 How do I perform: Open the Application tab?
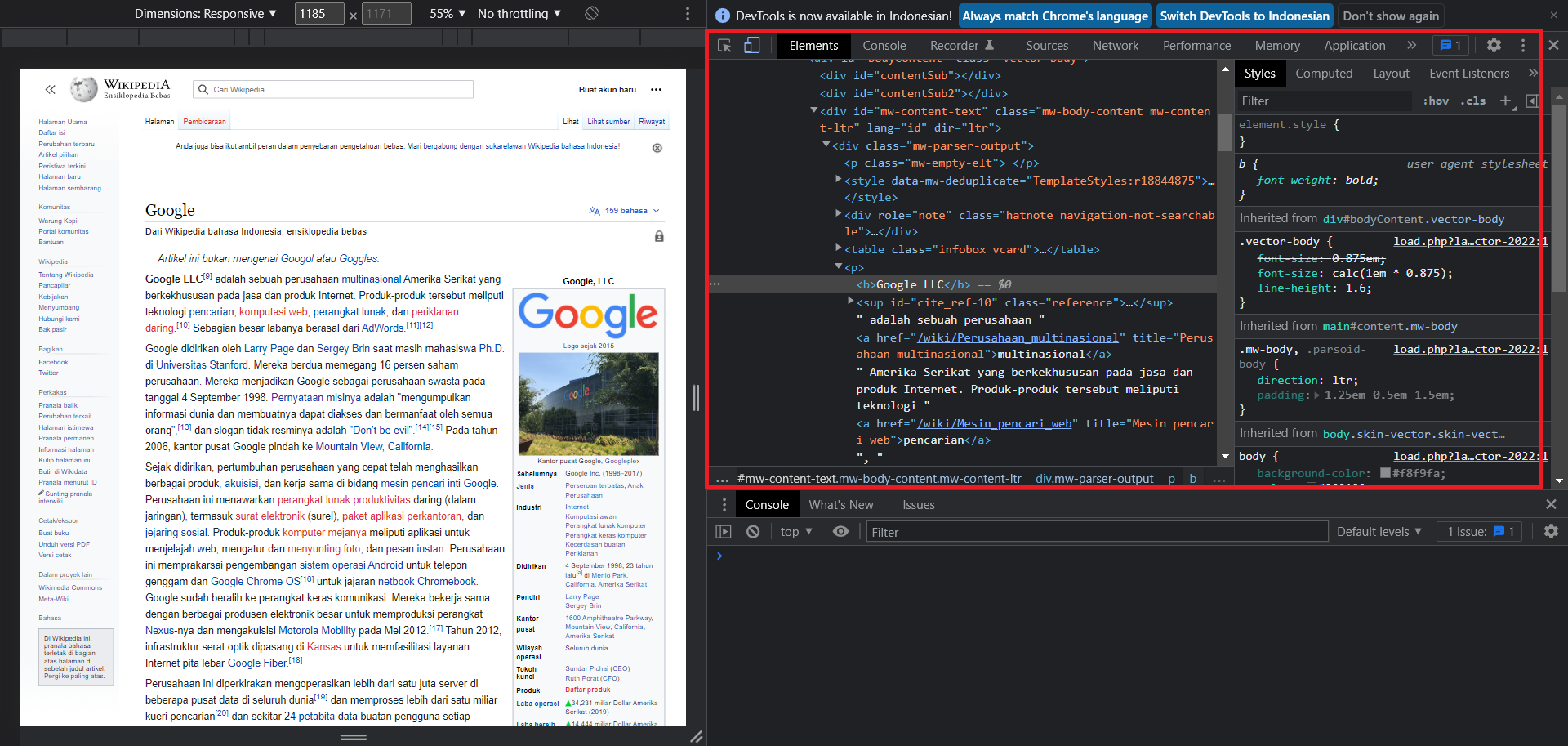pos(1355,46)
